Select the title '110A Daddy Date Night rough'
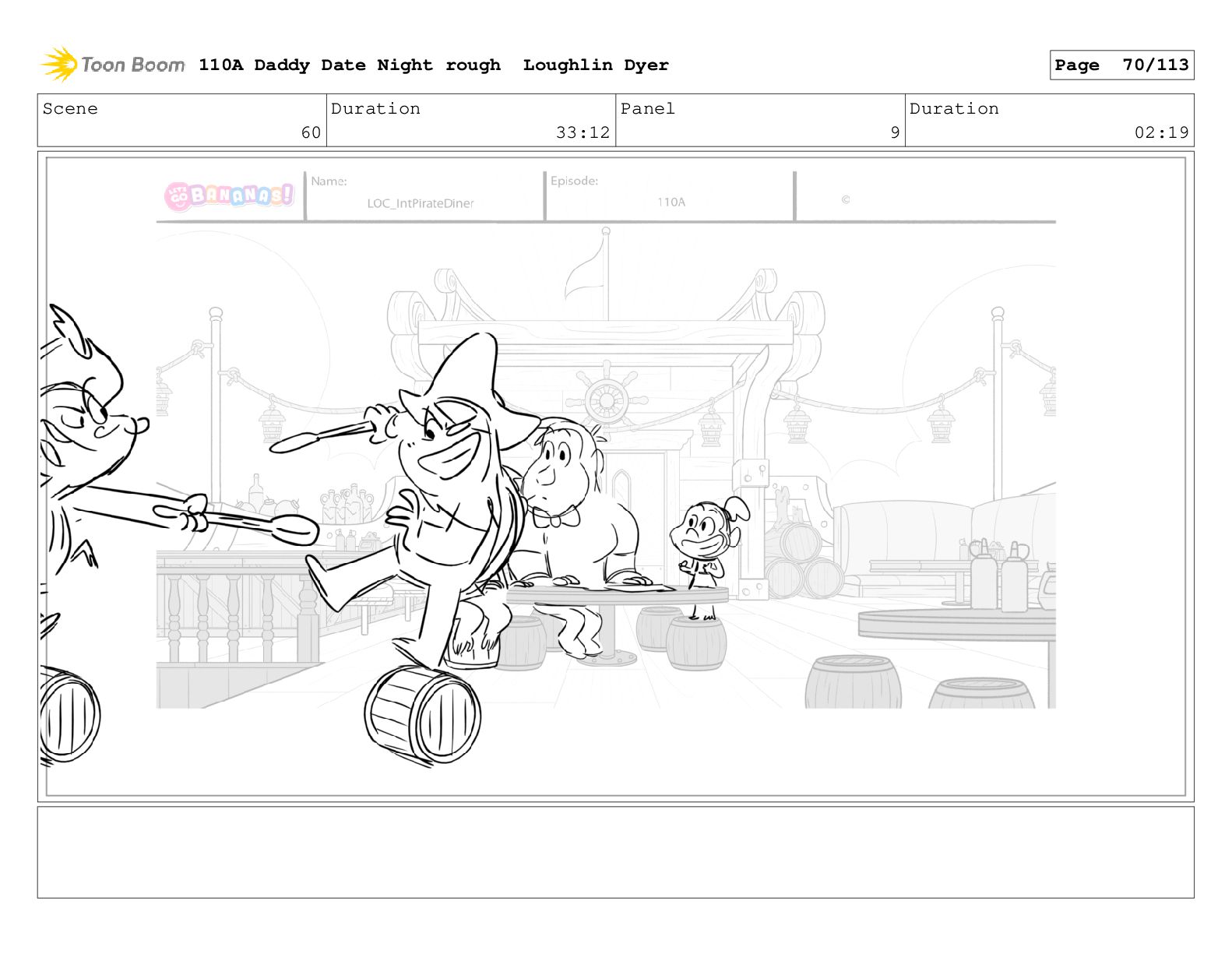The image size is (1232, 954). pyautogui.click(x=350, y=65)
